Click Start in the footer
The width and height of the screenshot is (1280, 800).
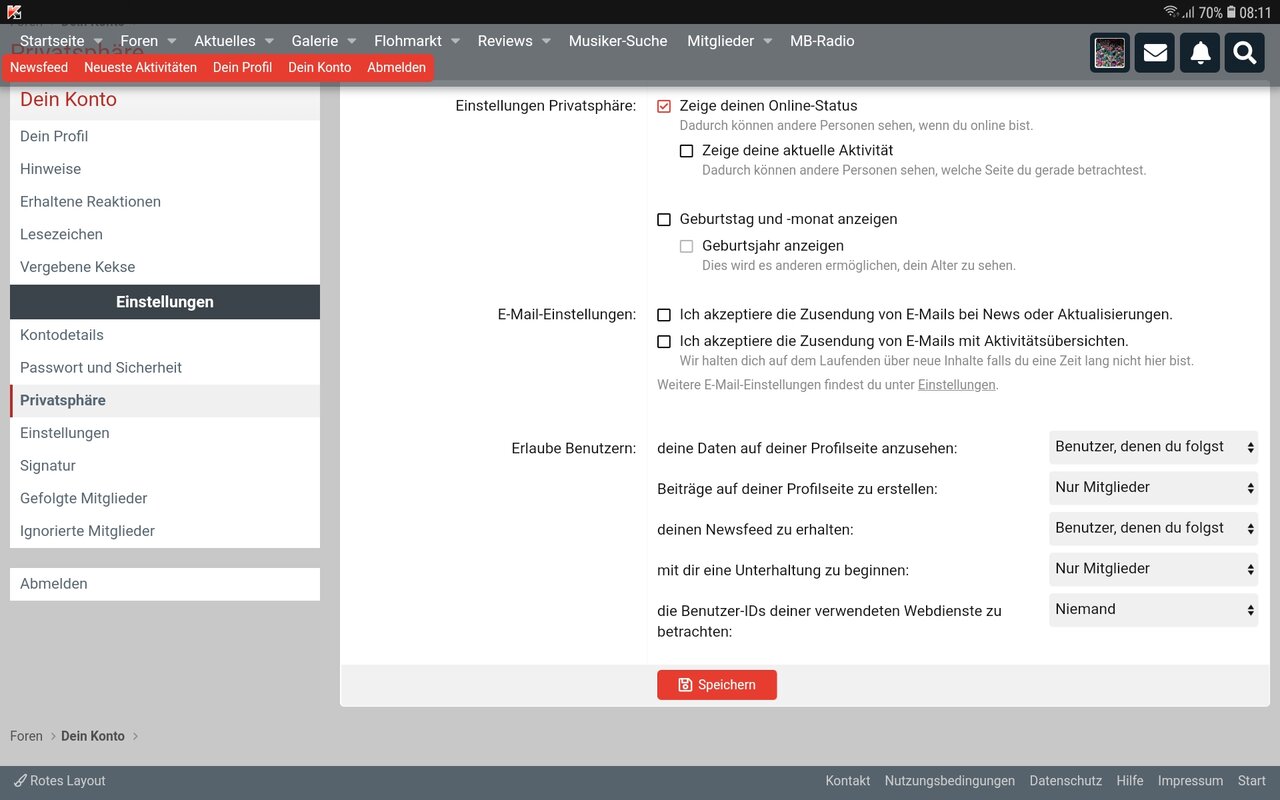[x=1252, y=781]
